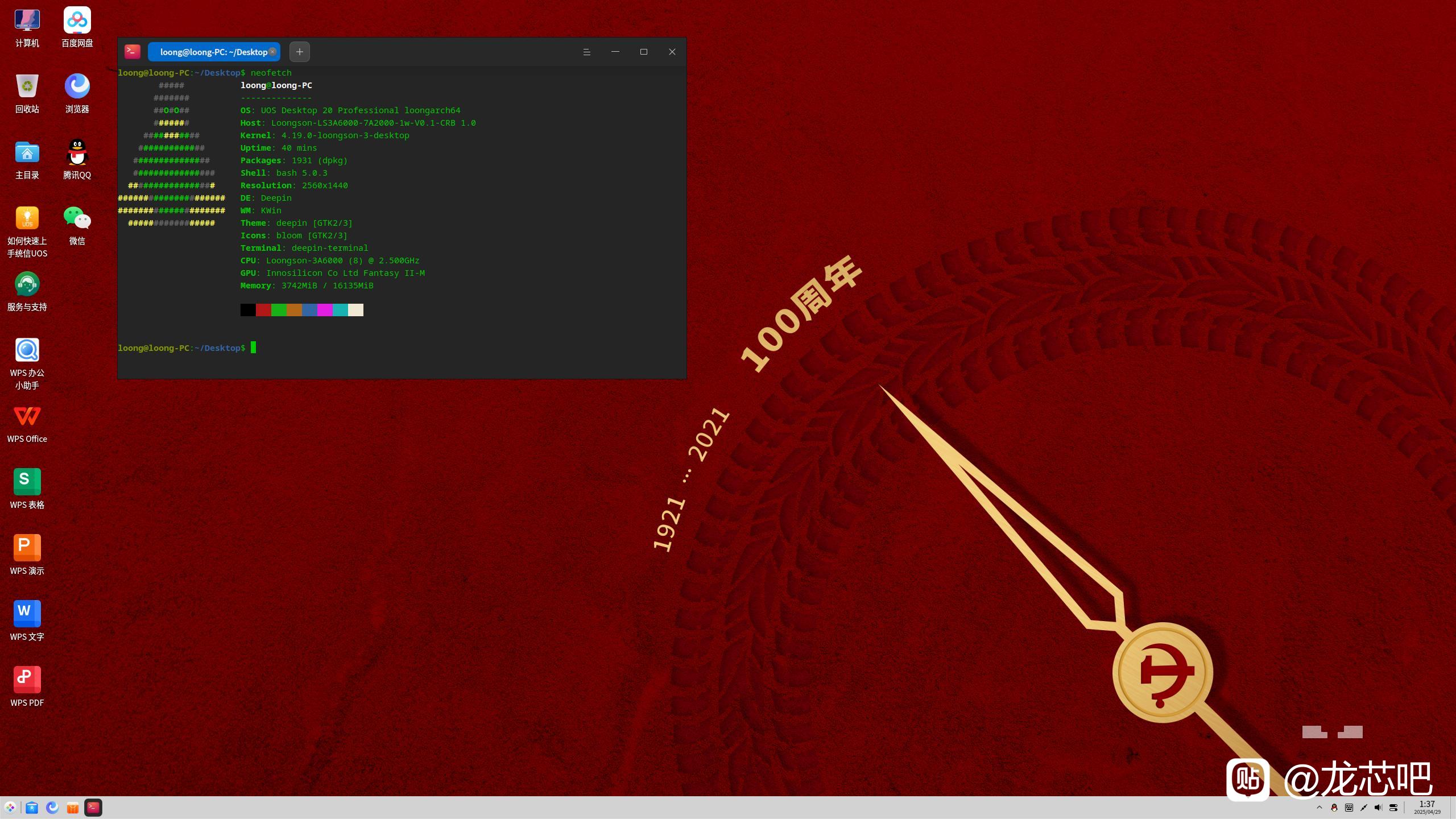Click the CPU: Loongson-3A6000 line
This screenshot has height=819, width=1456.
tap(330, 260)
